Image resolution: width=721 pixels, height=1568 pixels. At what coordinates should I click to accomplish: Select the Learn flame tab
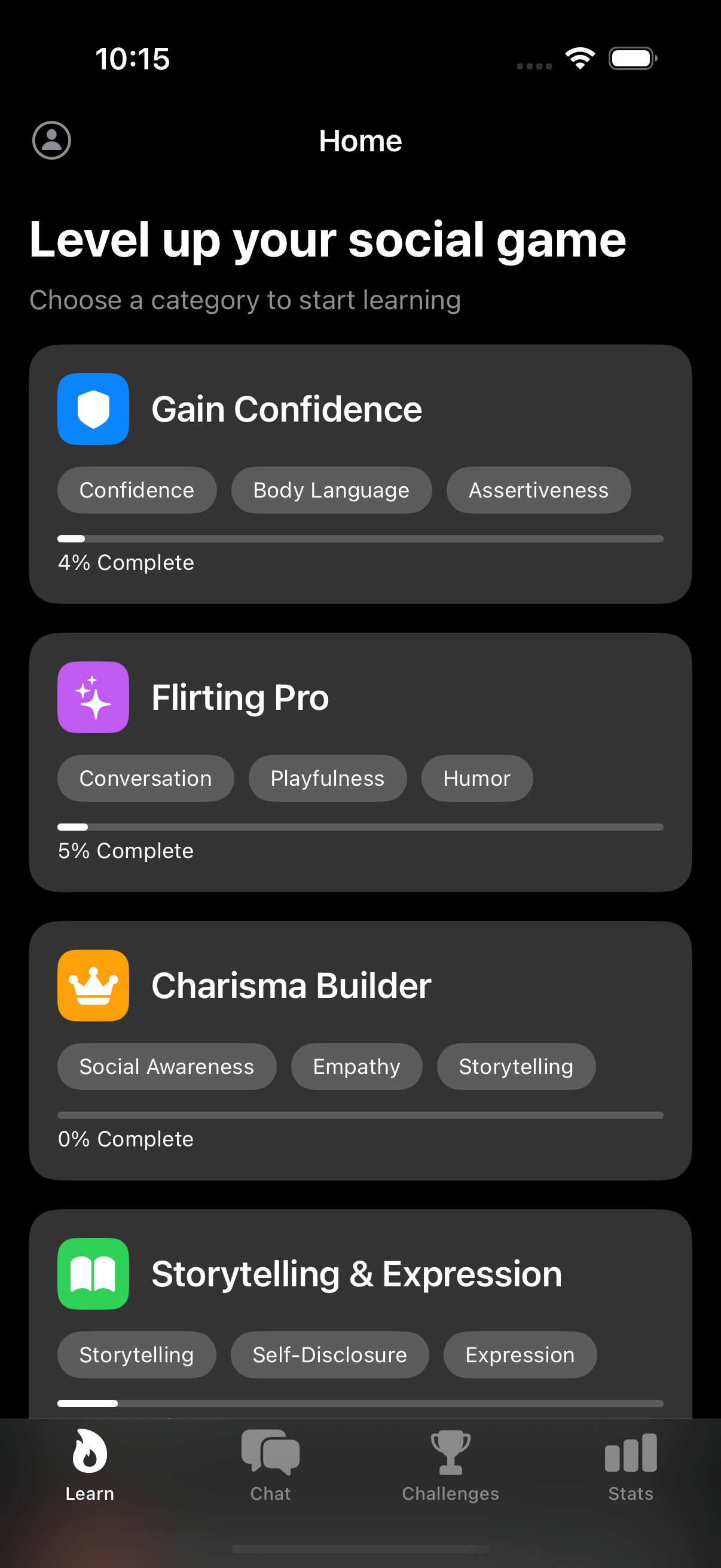pyautogui.click(x=90, y=1465)
